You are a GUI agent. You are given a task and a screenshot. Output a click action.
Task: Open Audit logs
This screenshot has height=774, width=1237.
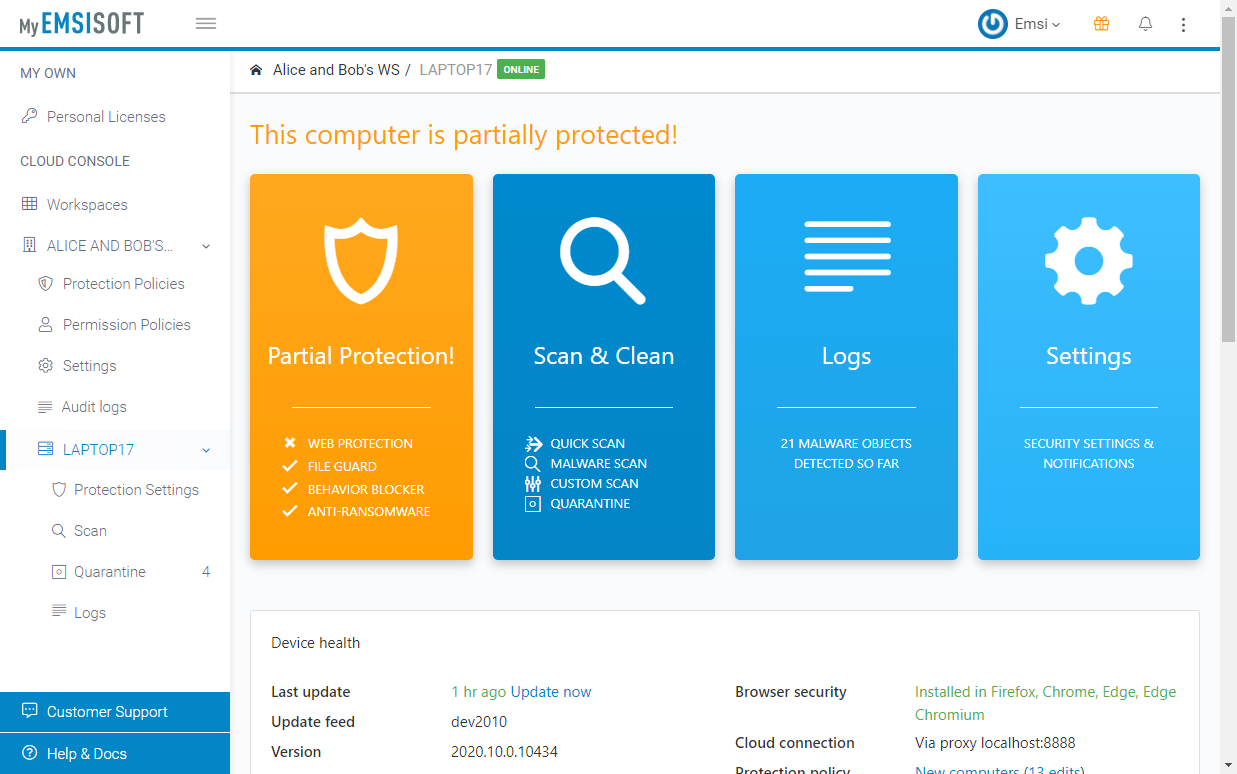pyautogui.click(x=94, y=407)
